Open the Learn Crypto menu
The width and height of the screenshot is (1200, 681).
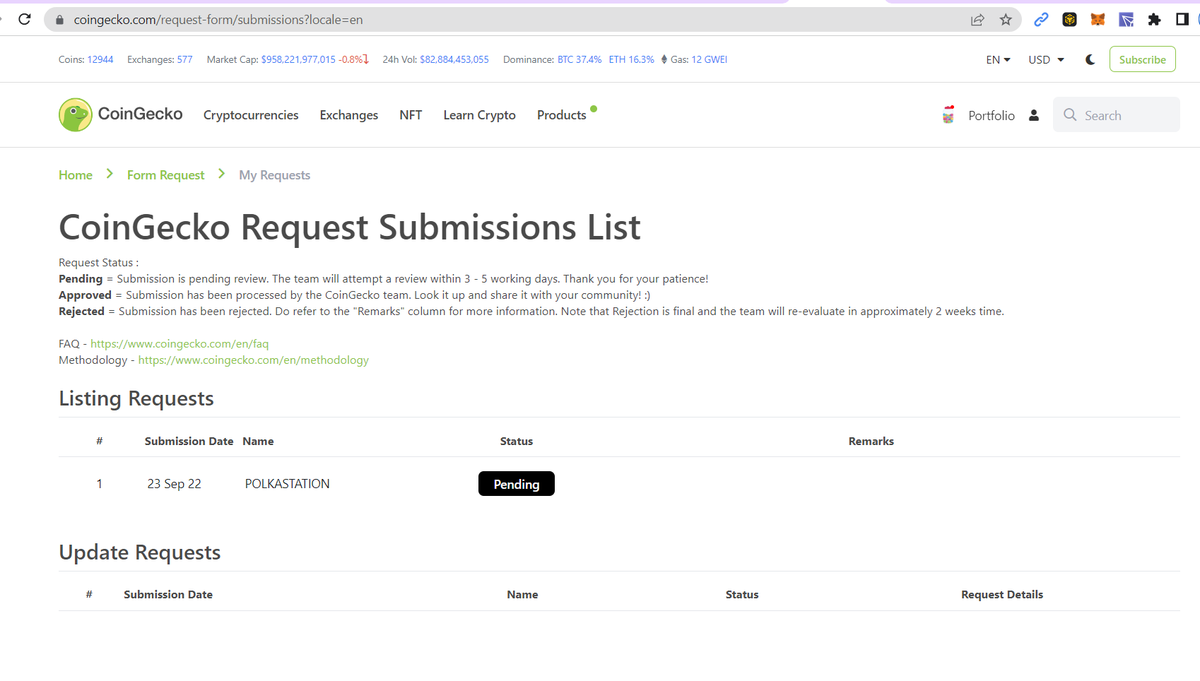point(480,115)
